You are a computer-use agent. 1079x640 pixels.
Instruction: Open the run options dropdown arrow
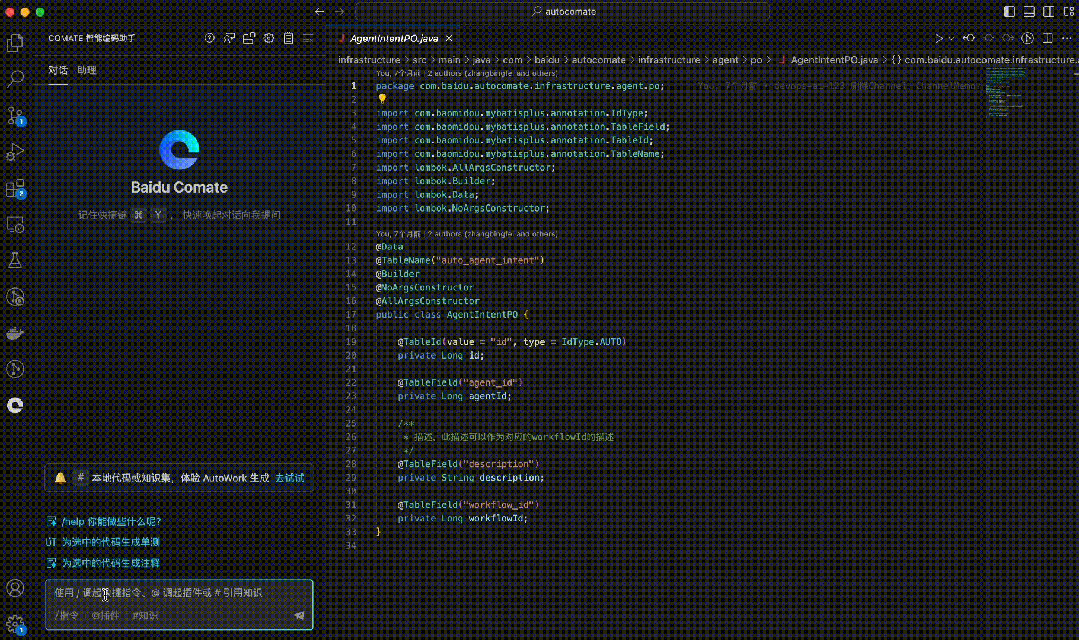[951, 39]
